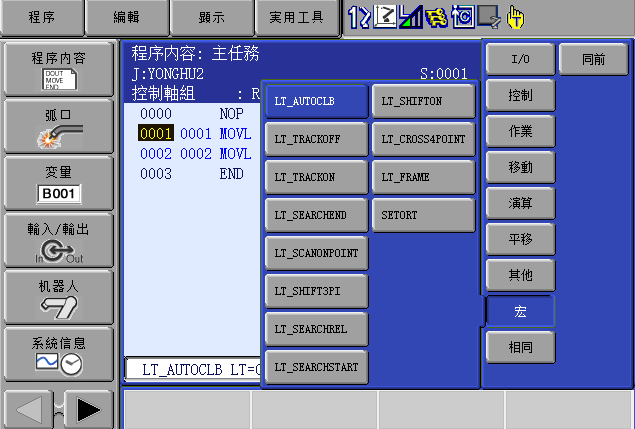Open the 顯示 display menu
The height and width of the screenshot is (429, 635).
(x=212, y=17)
